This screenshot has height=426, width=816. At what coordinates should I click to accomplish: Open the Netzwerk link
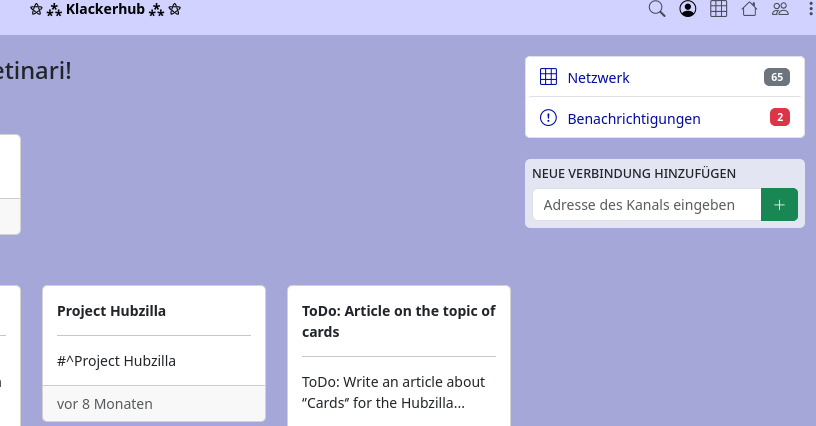click(598, 77)
